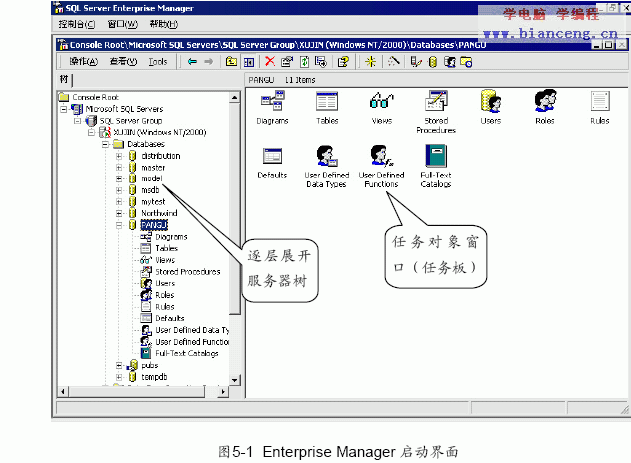Expand the msdb database node
Image resolution: width=631 pixels, height=463 pixels.
[x=119, y=190]
